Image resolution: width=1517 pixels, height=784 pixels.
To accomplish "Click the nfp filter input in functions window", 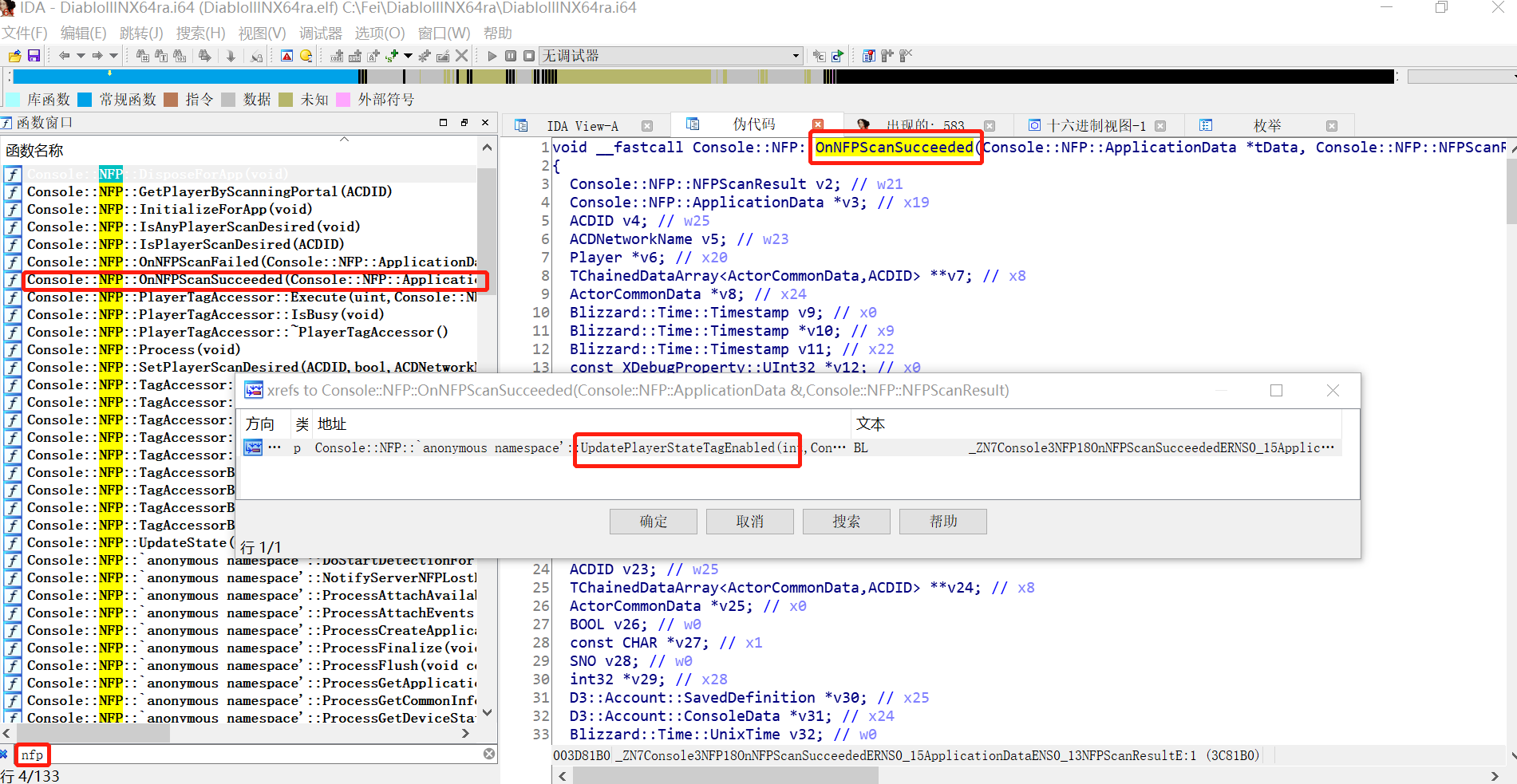I will 247,754.
